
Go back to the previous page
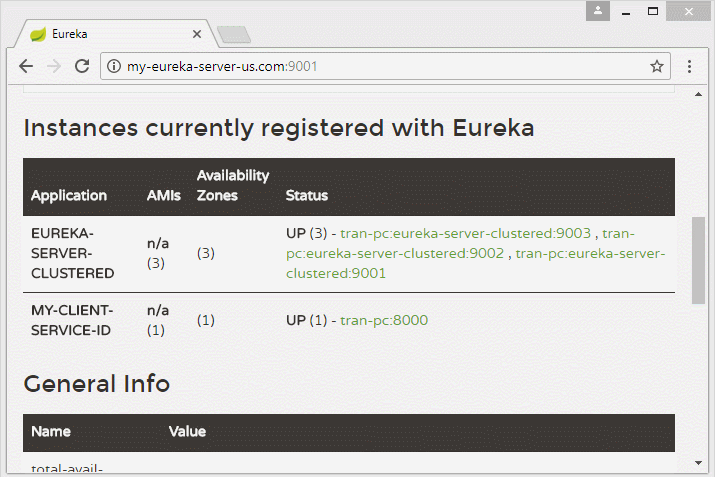click(x=26, y=67)
